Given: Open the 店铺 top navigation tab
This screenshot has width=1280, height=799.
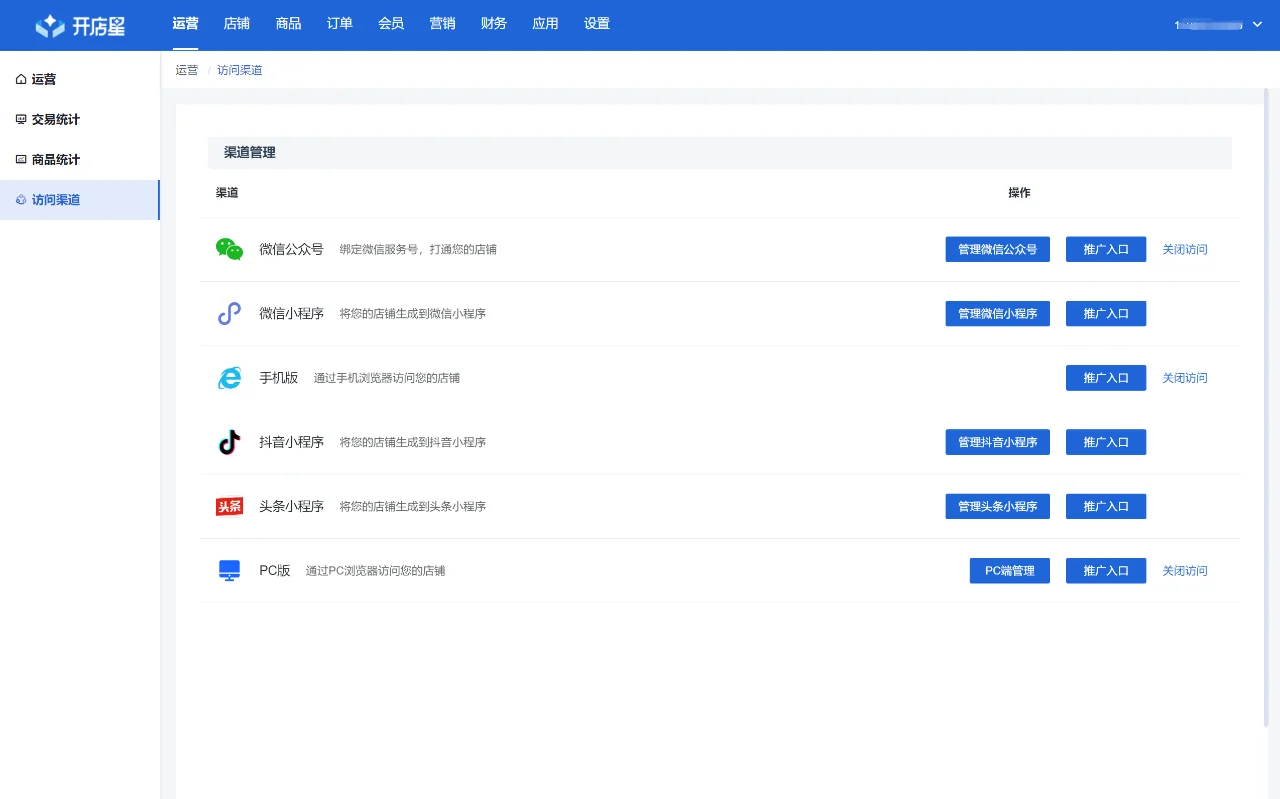Looking at the screenshot, I should [x=237, y=24].
